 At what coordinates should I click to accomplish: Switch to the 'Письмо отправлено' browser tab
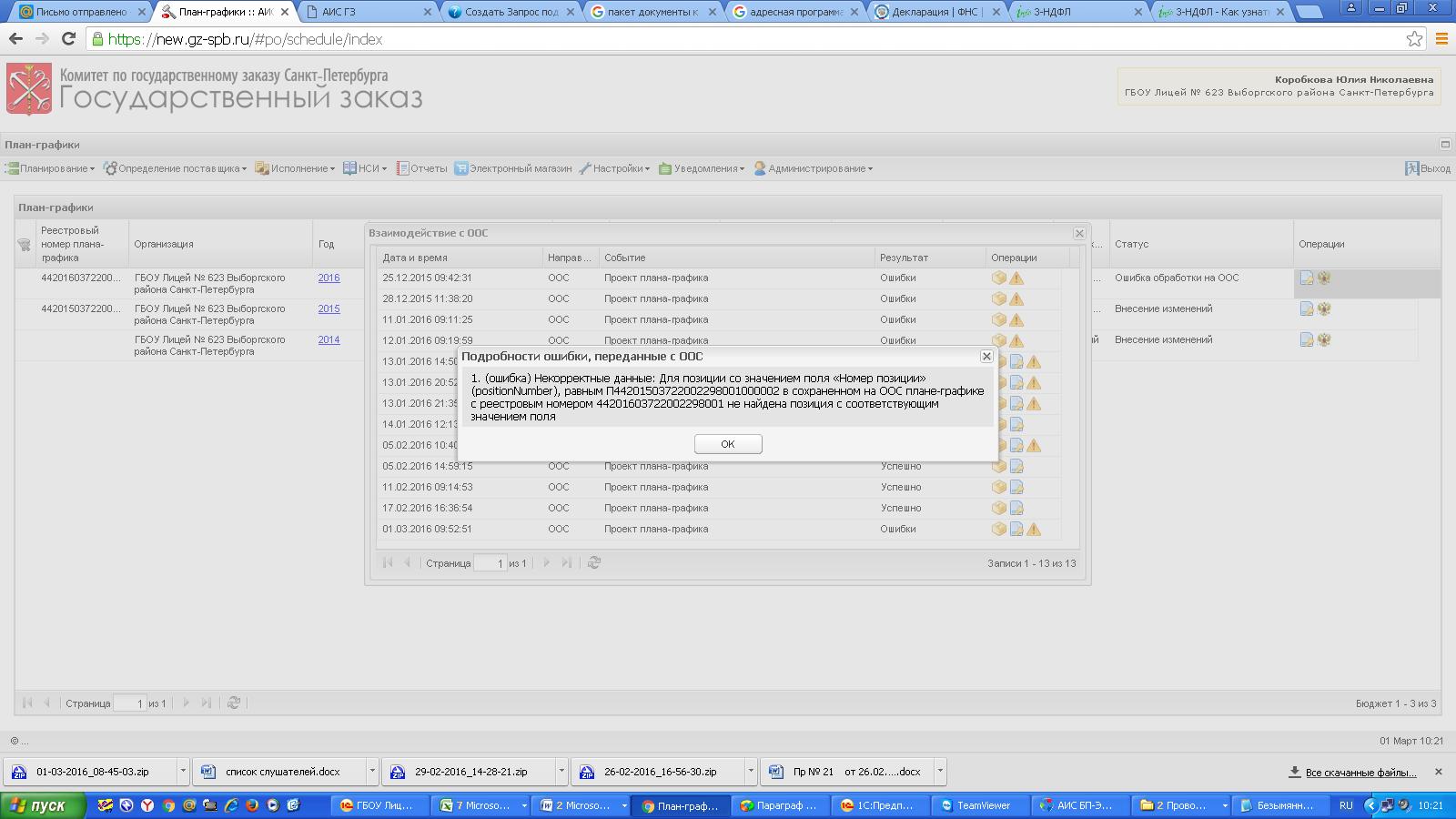82,12
